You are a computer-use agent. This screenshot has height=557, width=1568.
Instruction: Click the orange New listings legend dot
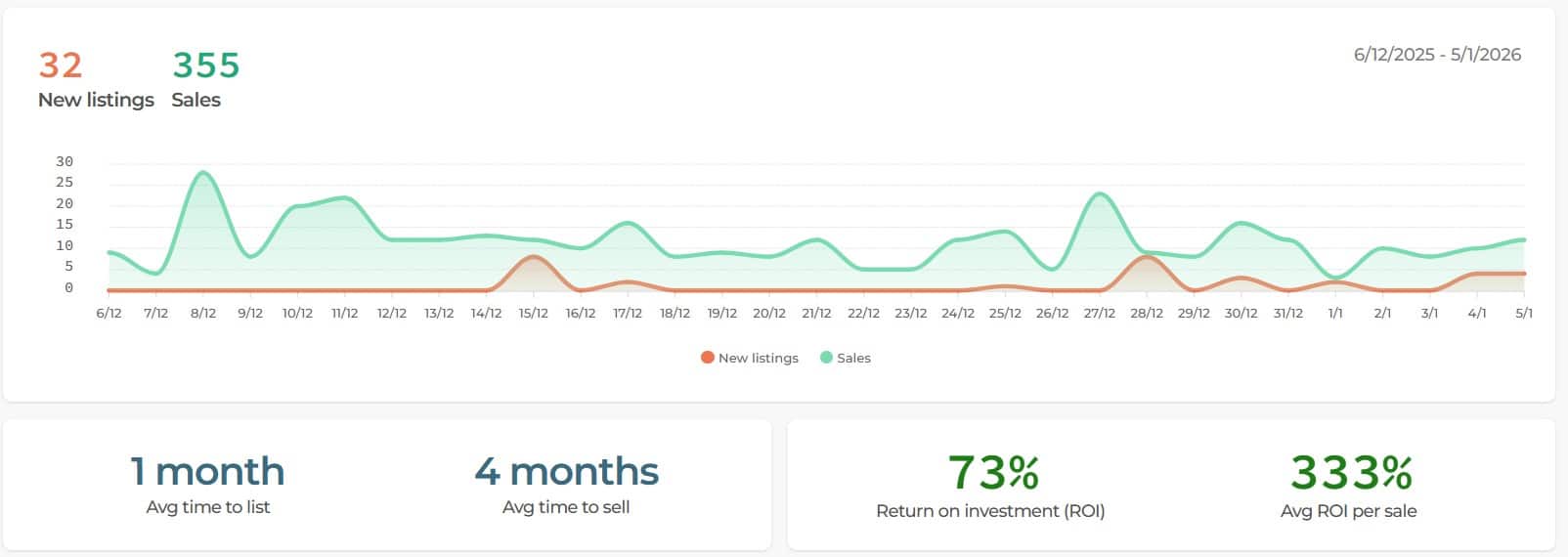[708, 358]
